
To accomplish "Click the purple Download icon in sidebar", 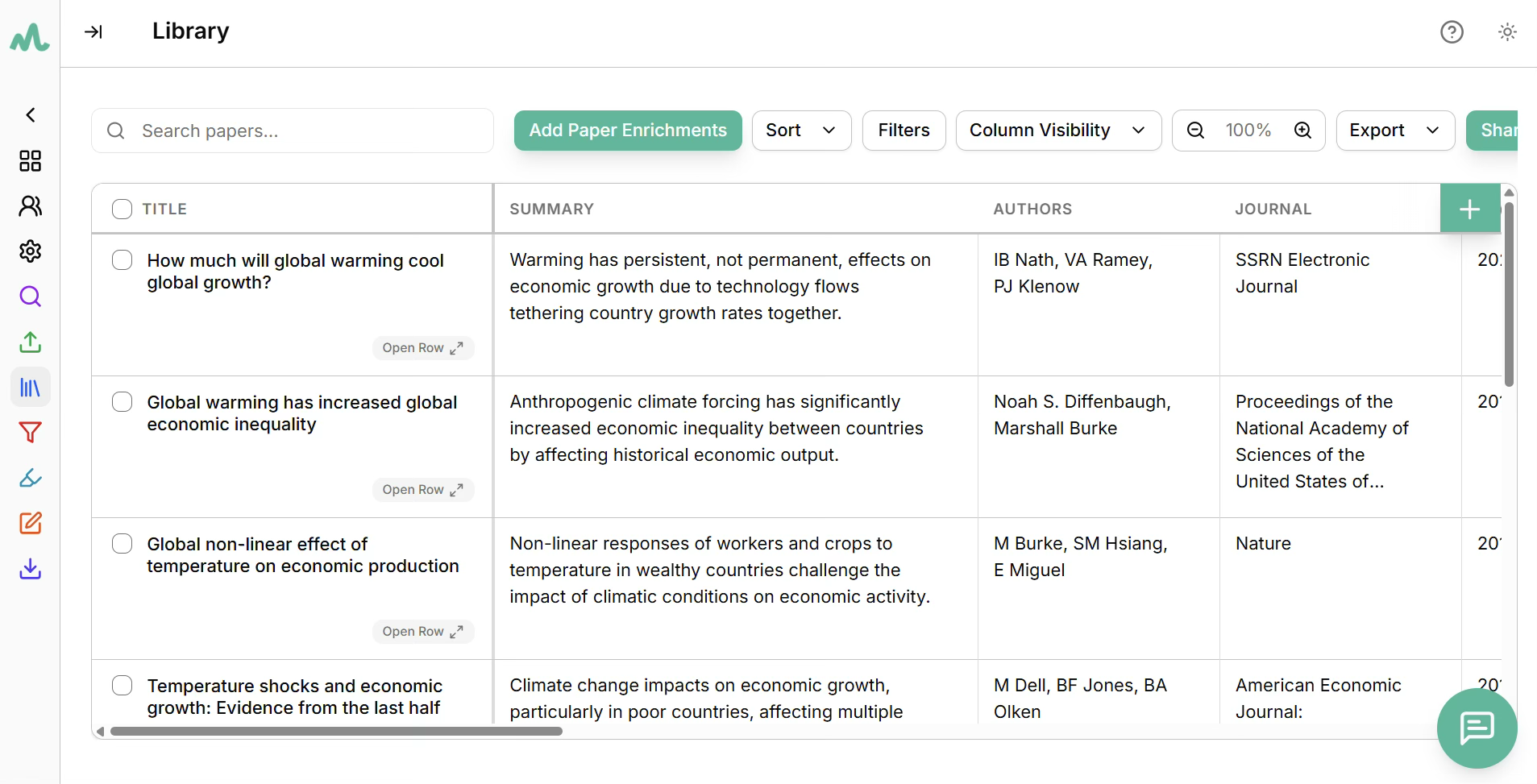I will tap(30, 569).
